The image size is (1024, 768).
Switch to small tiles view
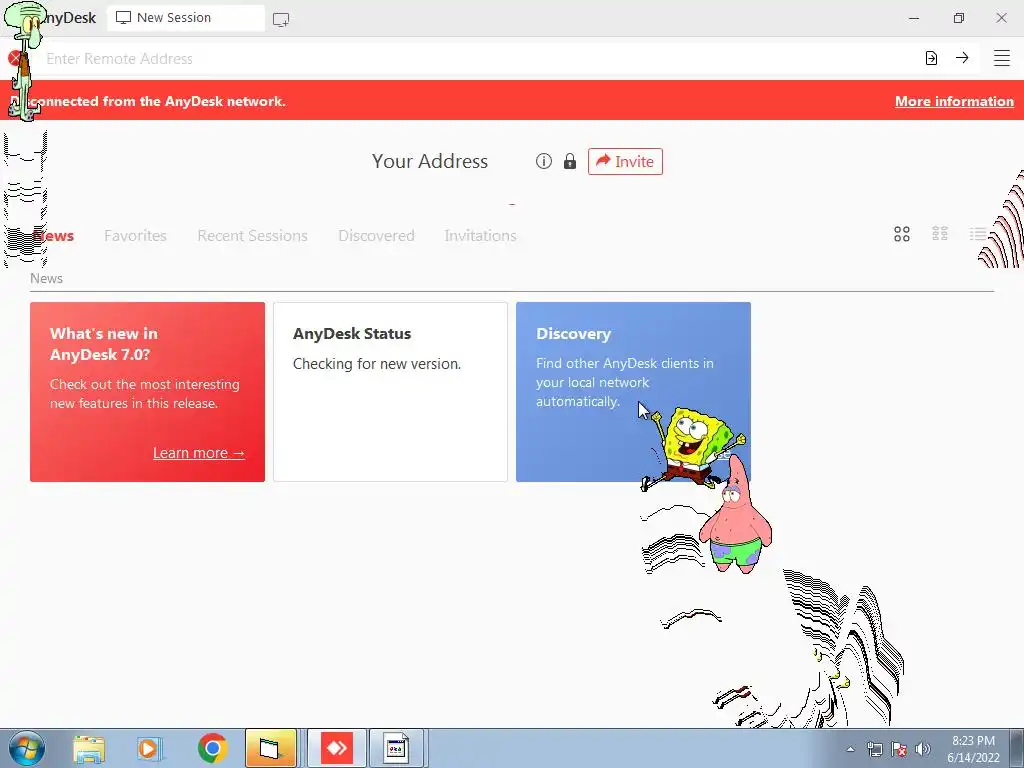coord(940,234)
